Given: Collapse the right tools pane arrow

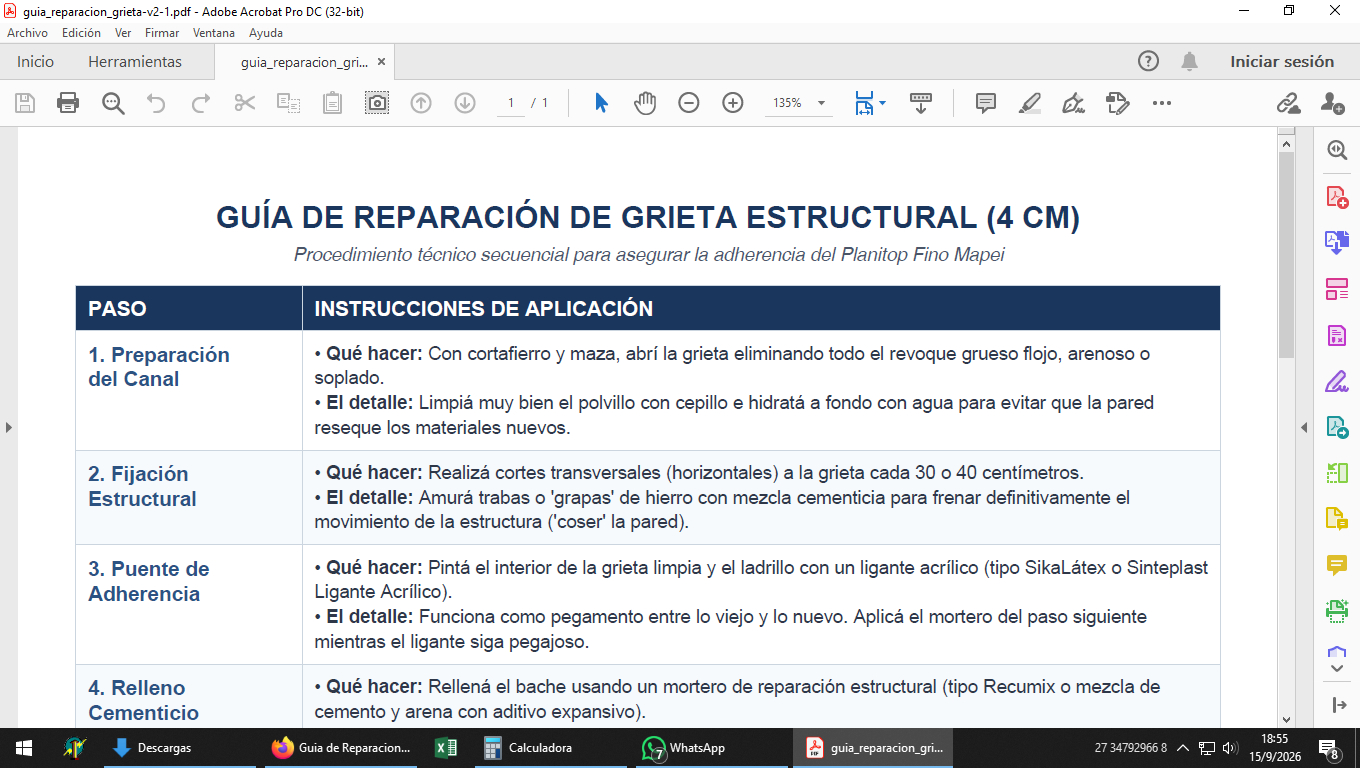Looking at the screenshot, I should (1304, 427).
